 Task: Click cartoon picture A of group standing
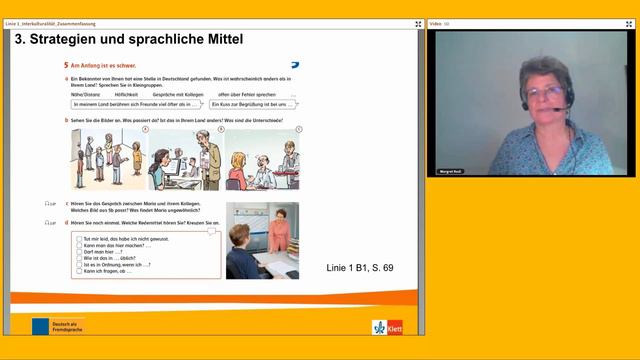108,160
